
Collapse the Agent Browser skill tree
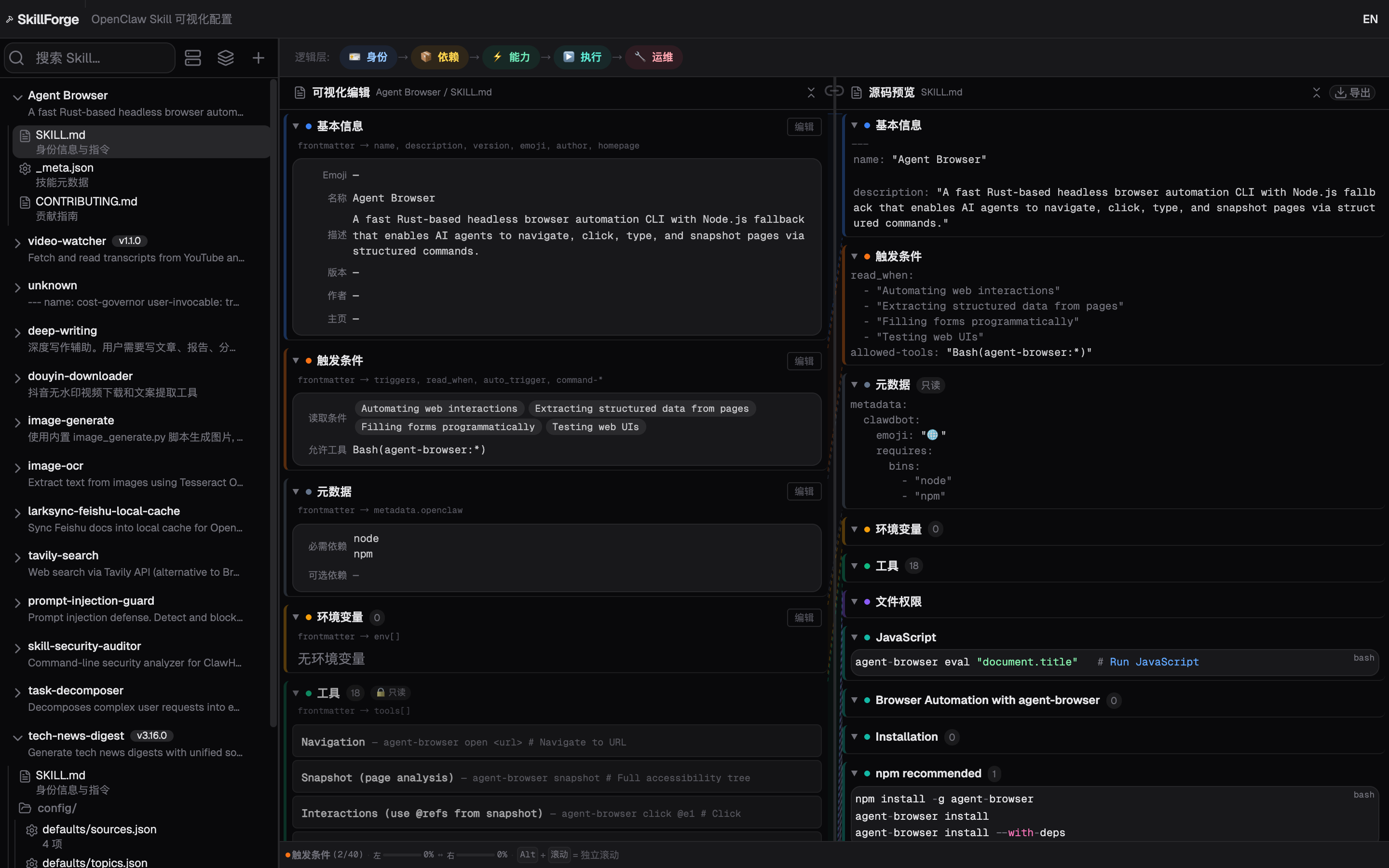pos(17,97)
